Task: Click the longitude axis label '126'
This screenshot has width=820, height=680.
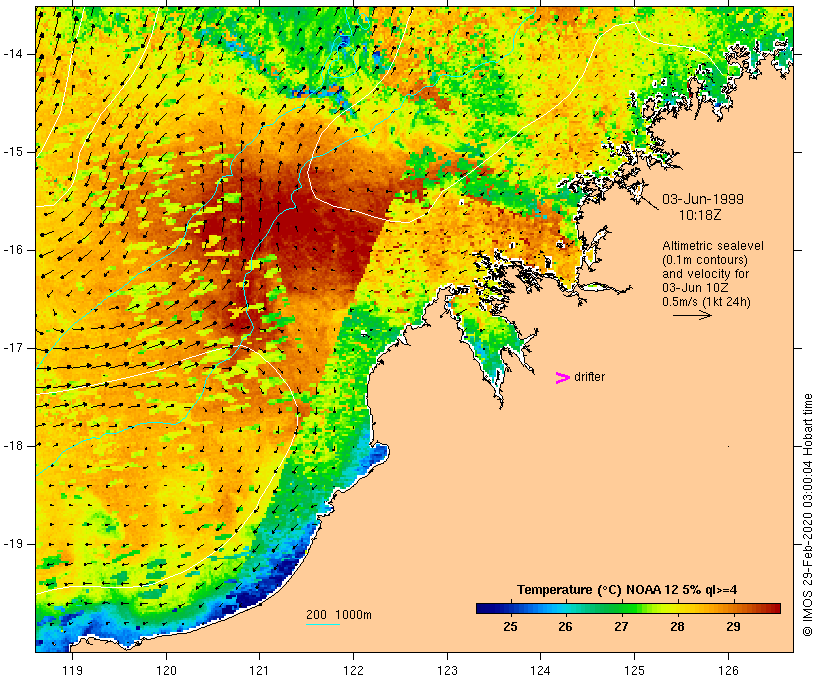Action: click(x=728, y=670)
